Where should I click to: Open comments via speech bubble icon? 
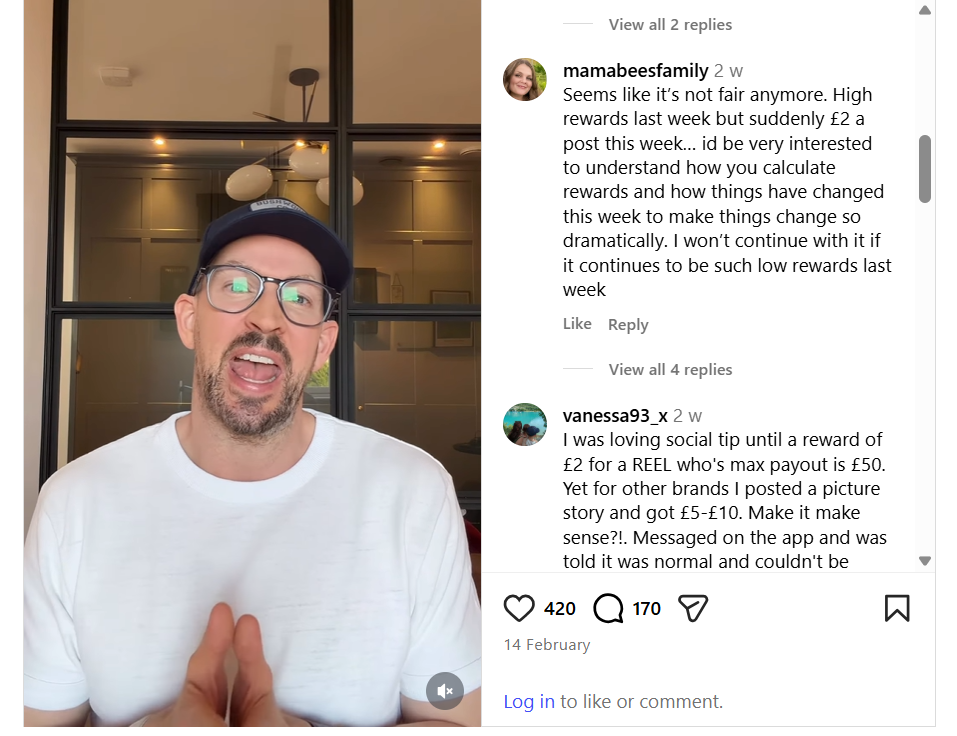coord(608,608)
